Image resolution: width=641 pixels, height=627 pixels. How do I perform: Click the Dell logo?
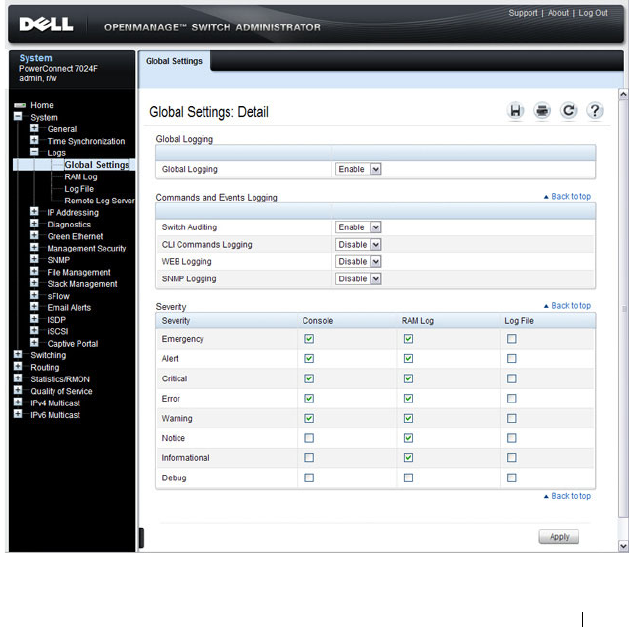click(46, 24)
